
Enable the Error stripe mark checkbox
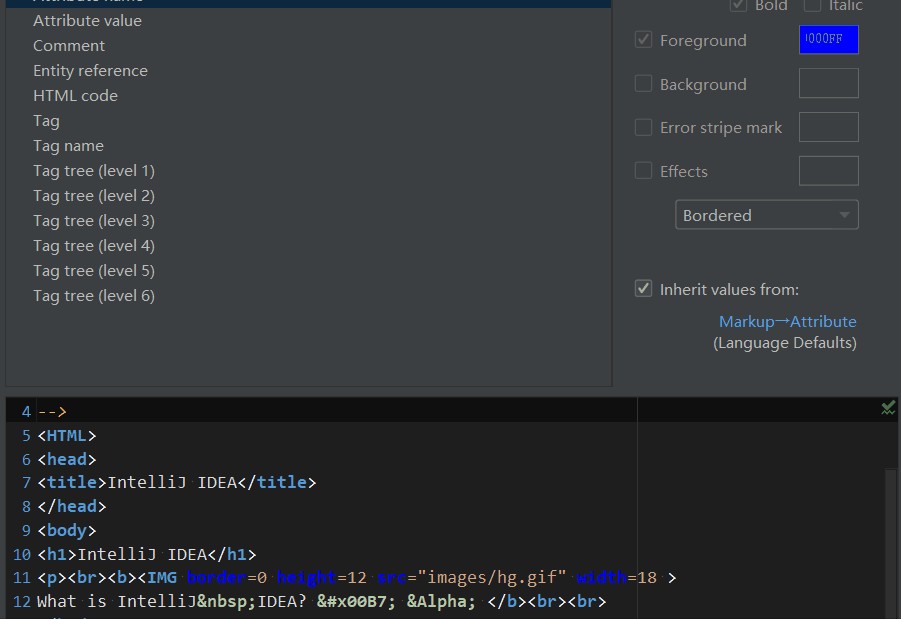coord(644,127)
